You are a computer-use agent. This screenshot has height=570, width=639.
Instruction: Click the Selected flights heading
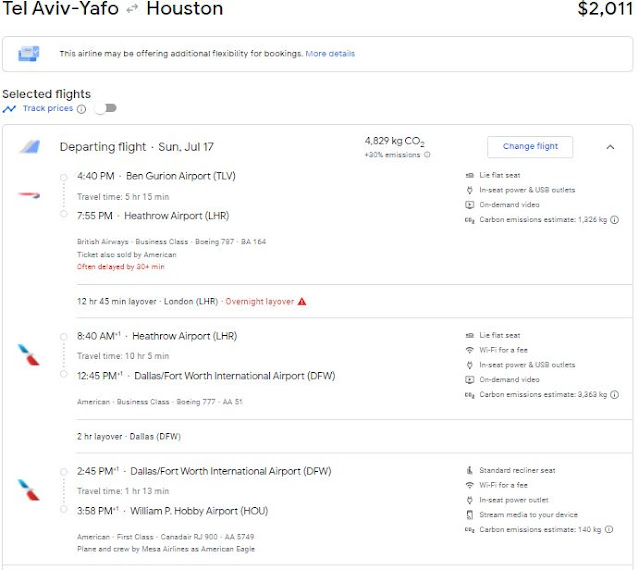tap(46, 94)
